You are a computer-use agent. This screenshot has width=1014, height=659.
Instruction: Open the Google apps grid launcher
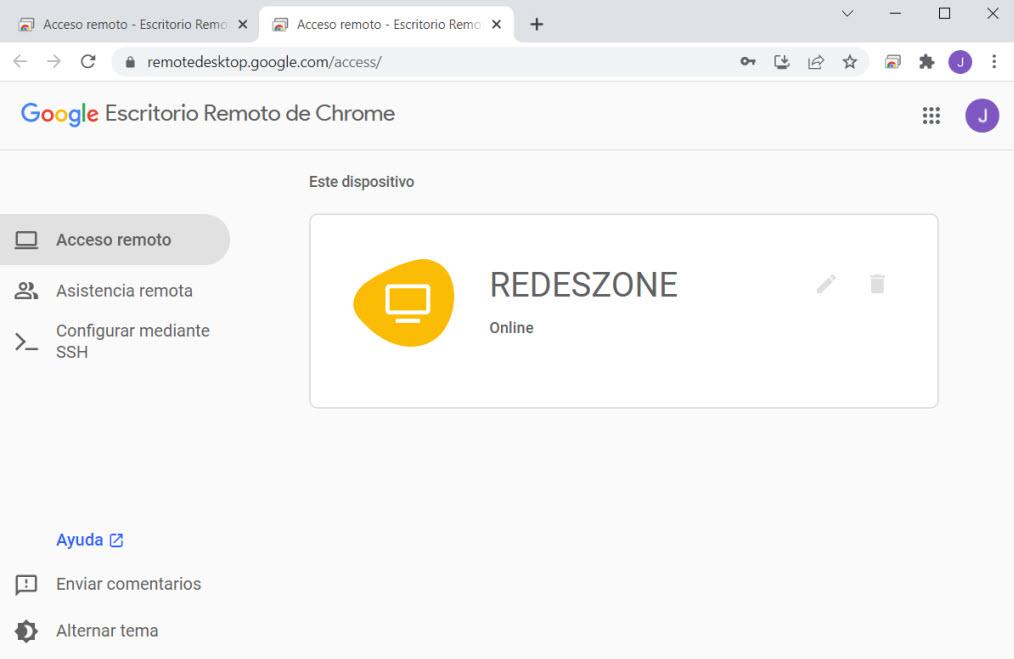coord(931,115)
